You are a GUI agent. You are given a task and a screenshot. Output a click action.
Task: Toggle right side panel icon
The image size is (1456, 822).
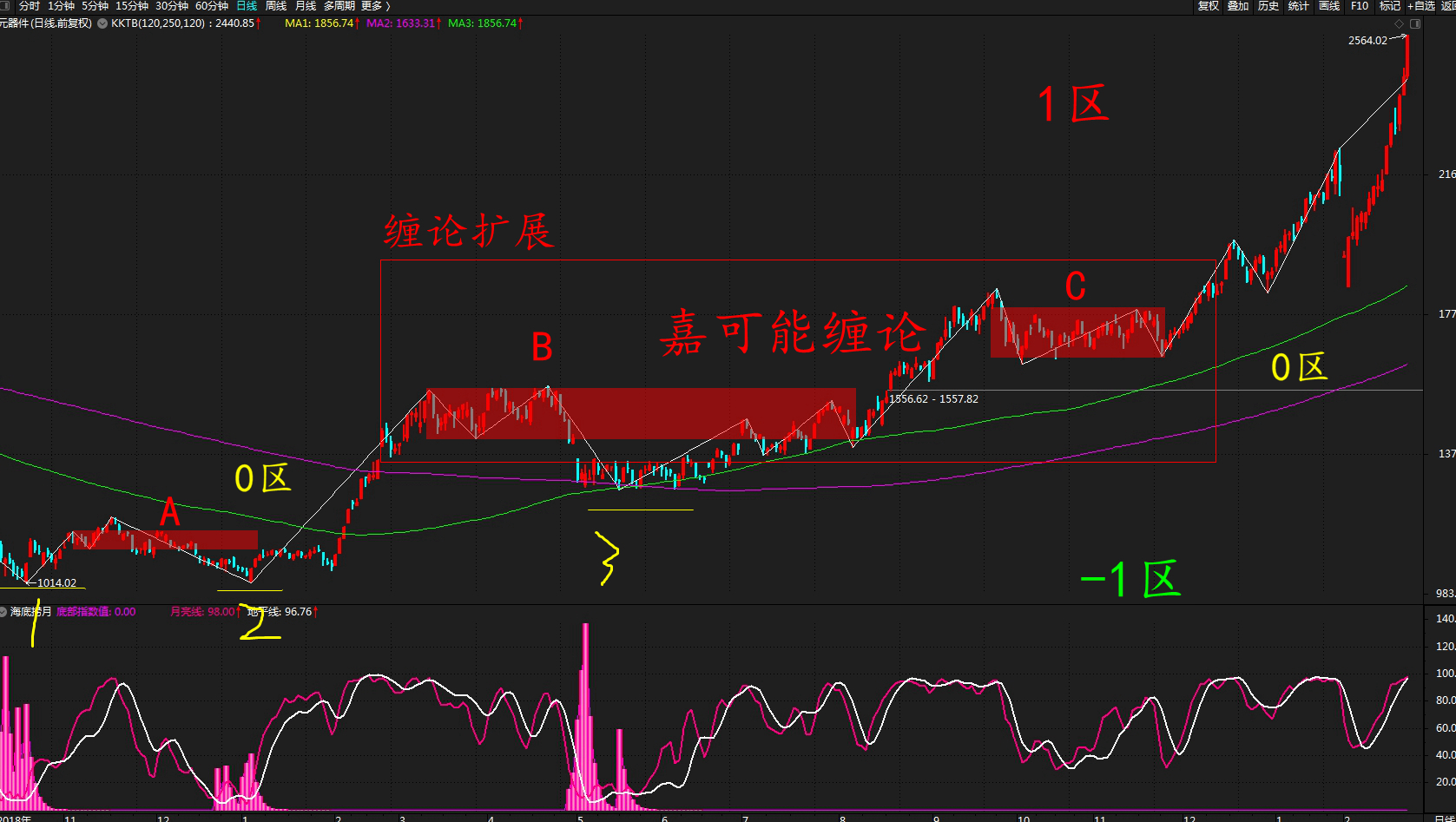[1415, 23]
